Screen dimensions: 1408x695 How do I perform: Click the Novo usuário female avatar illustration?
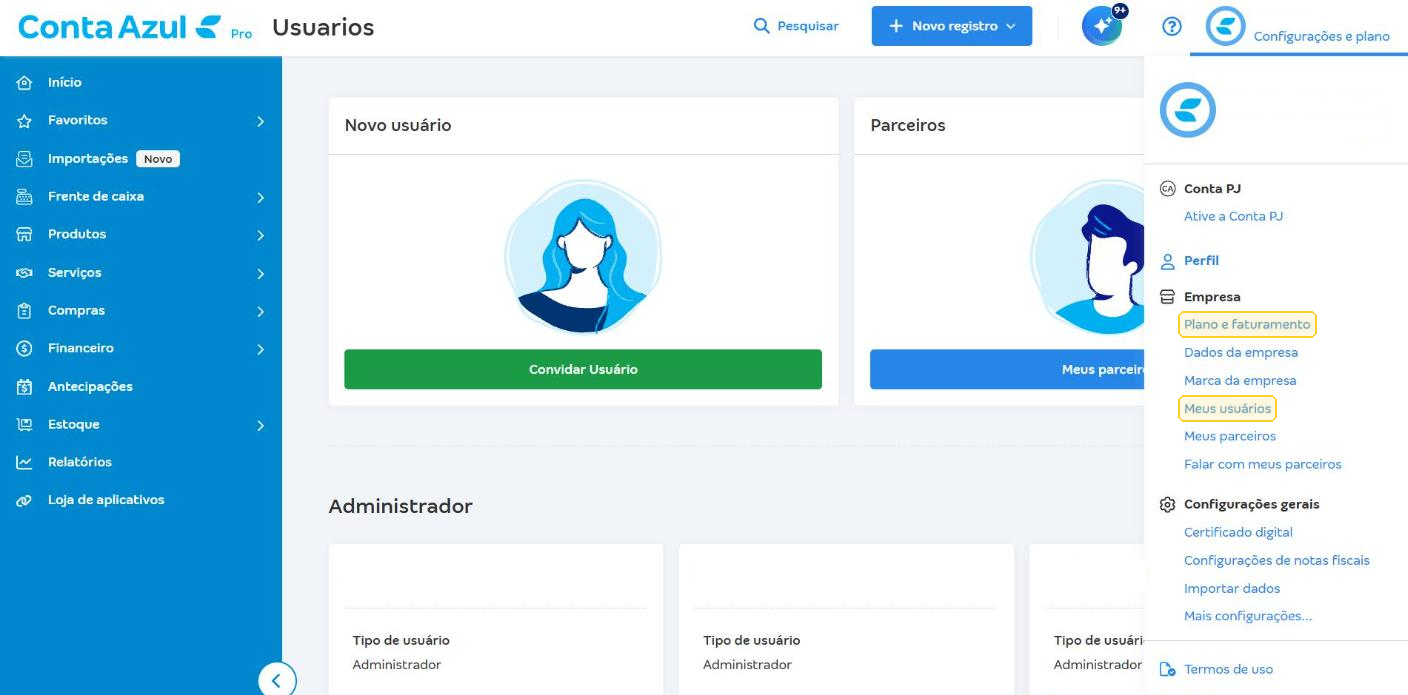[583, 257]
